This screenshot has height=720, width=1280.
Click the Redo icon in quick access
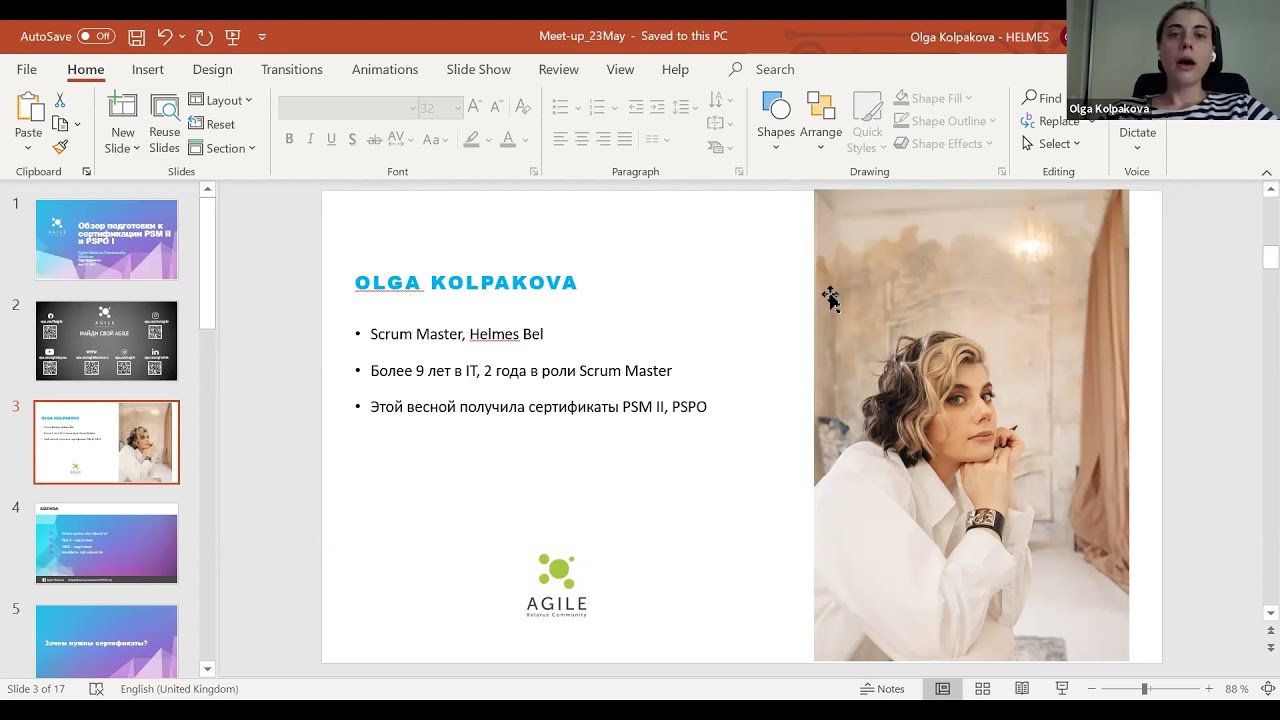point(204,37)
